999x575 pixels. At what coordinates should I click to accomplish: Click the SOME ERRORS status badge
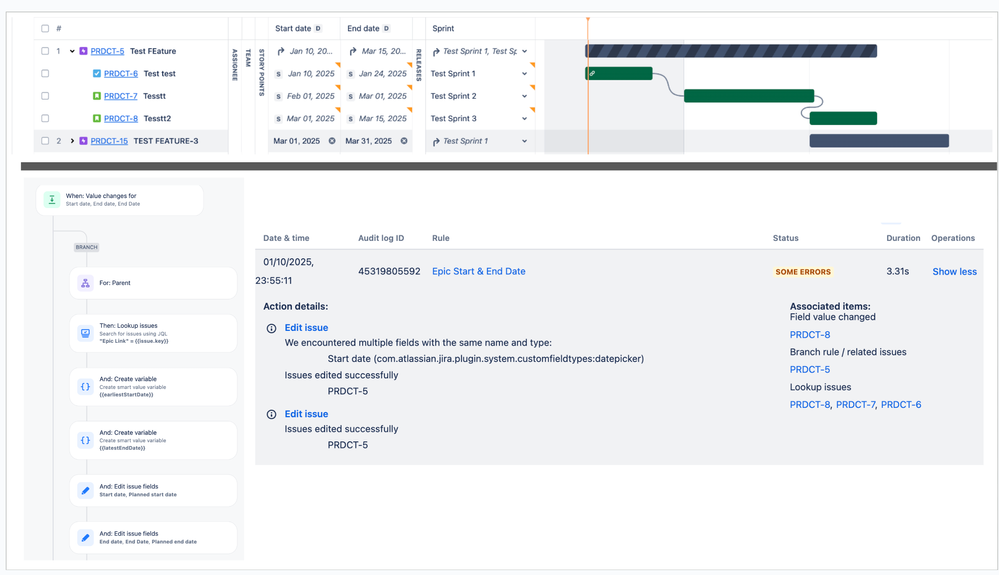(x=803, y=272)
